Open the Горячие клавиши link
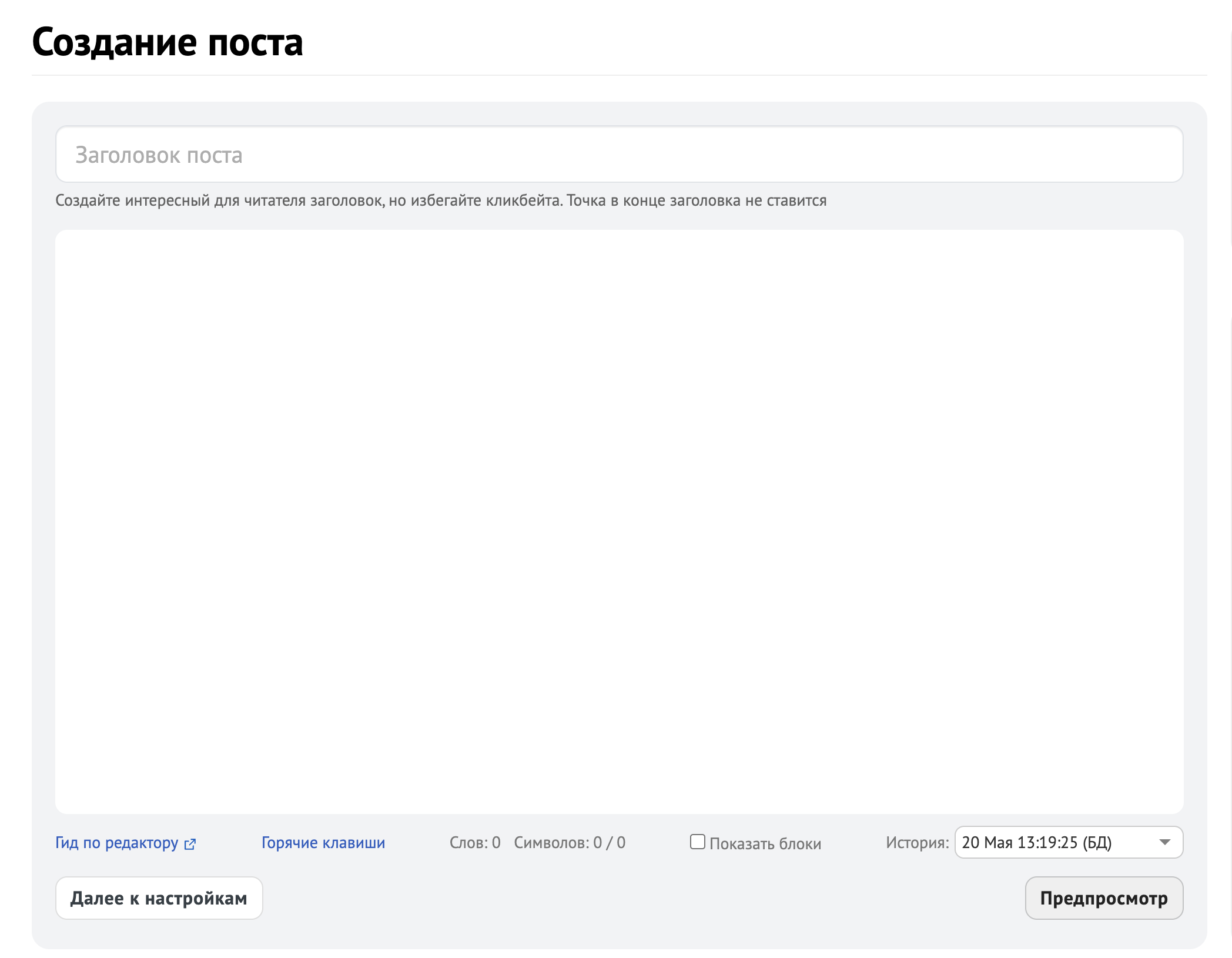This screenshot has height=958, width=1232. click(x=323, y=843)
